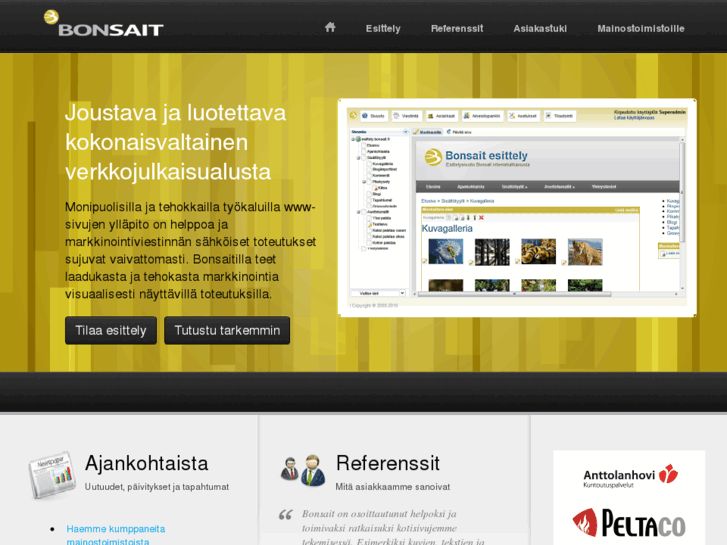Open the Haemme kumppaneita mainostoimistoista link
The image size is (727, 545).
115,535
